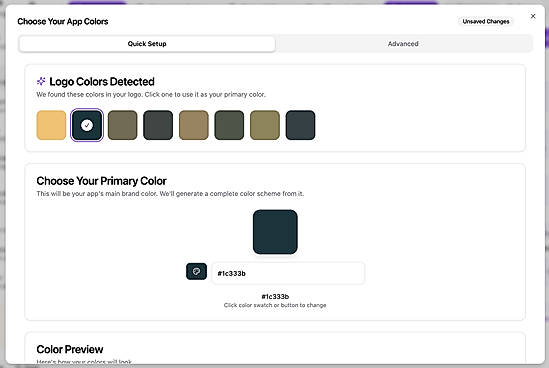Select the checked dark navy logo swatch
Viewport: 549px width, 368px height.
point(87,125)
